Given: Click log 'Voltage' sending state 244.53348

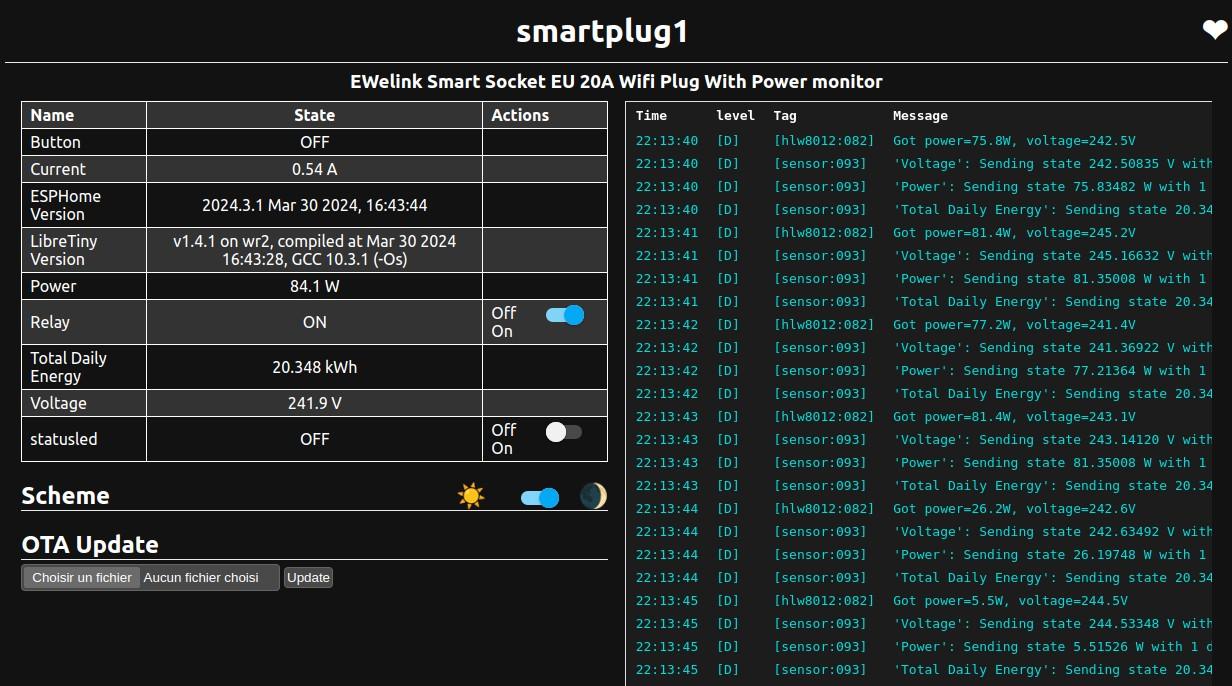Looking at the screenshot, I should [x=1053, y=624].
